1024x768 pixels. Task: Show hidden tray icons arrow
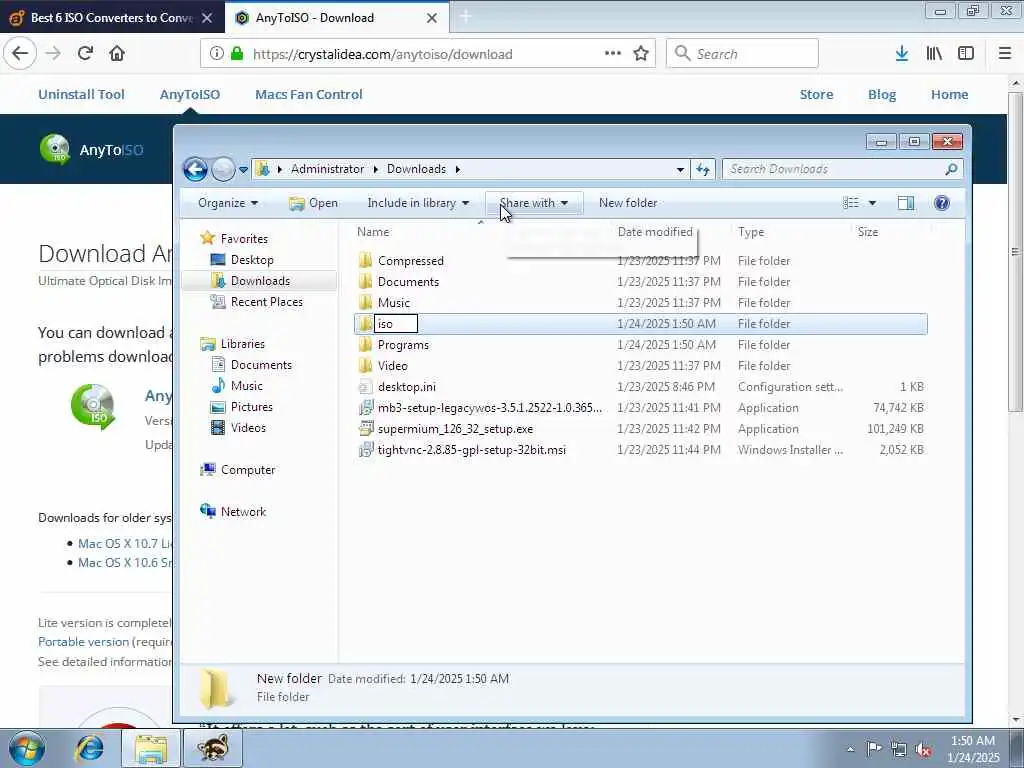click(850, 749)
